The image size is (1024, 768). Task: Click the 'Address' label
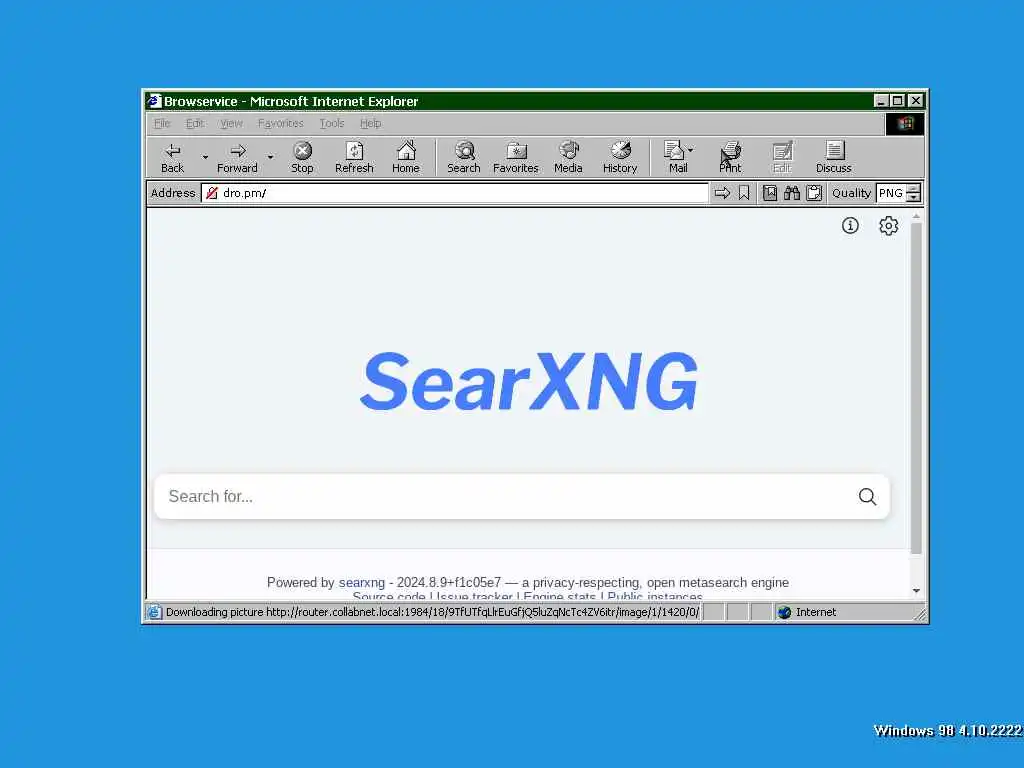[173, 193]
